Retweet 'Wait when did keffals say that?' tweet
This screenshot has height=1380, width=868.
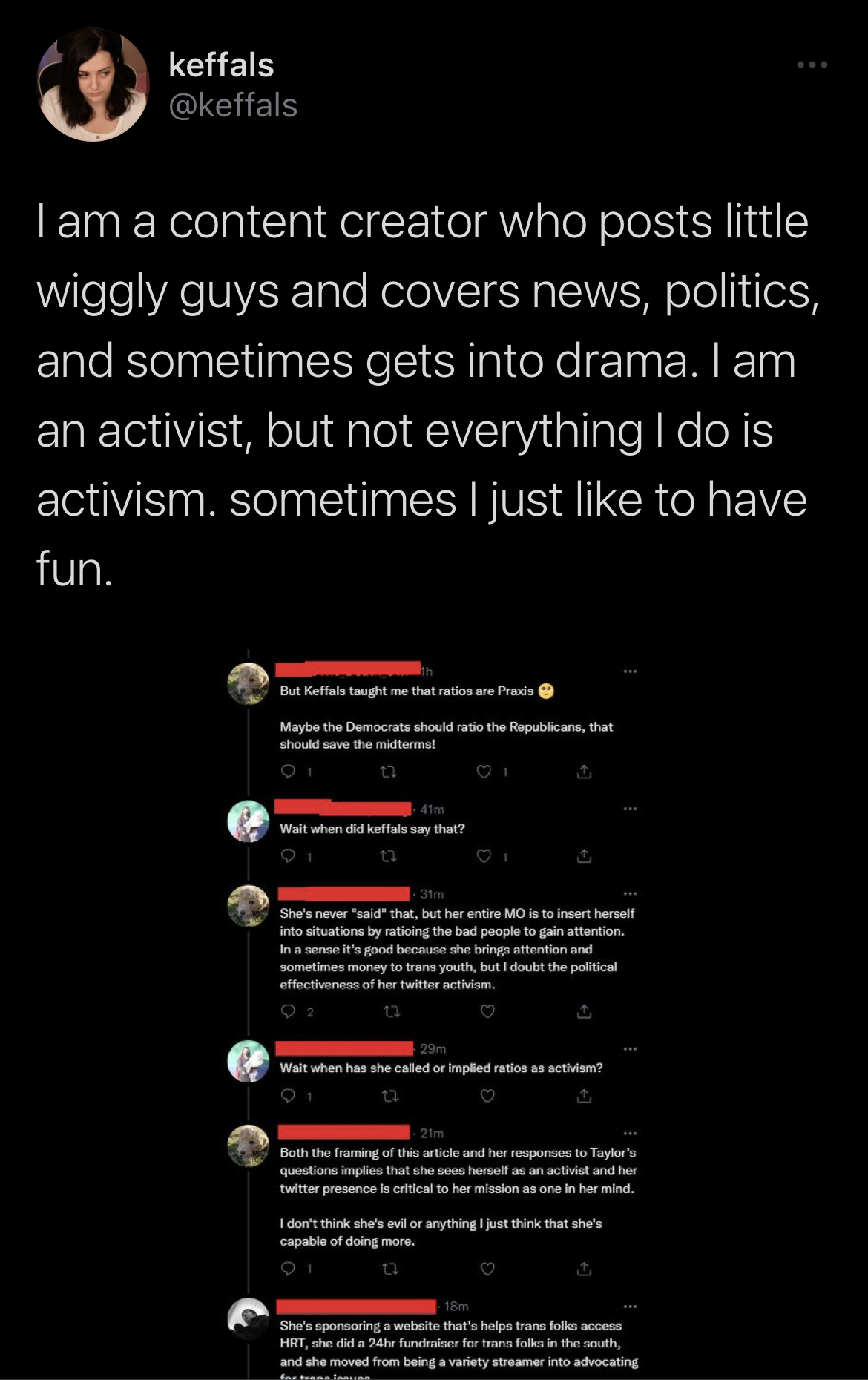click(x=388, y=856)
